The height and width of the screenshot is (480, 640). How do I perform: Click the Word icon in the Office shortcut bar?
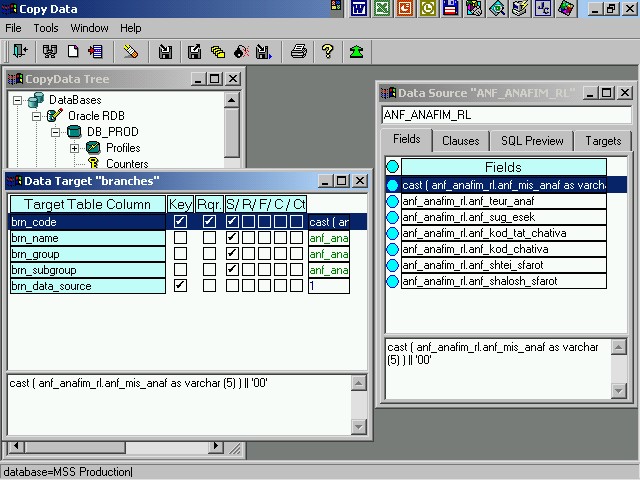359,9
